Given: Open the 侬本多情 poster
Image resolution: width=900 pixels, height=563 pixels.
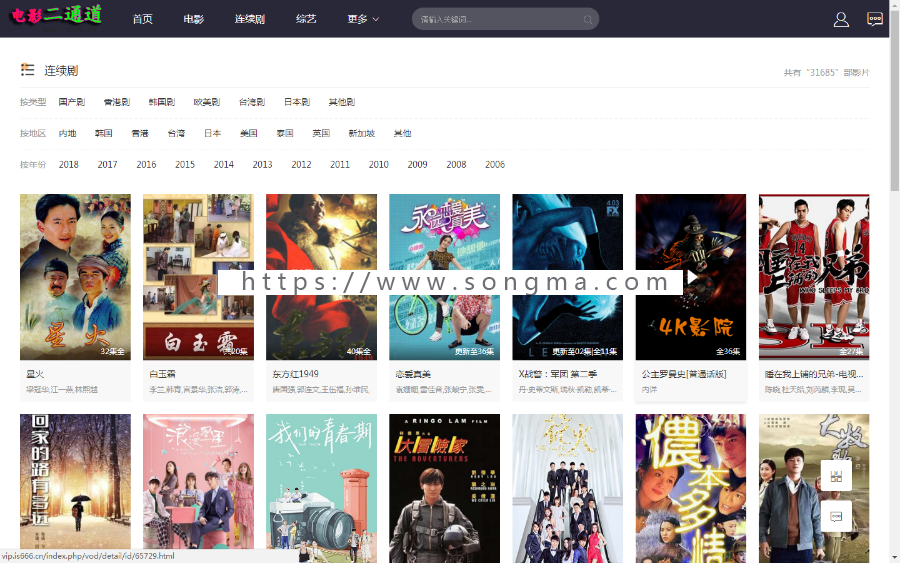Looking at the screenshot, I should click(x=690, y=488).
